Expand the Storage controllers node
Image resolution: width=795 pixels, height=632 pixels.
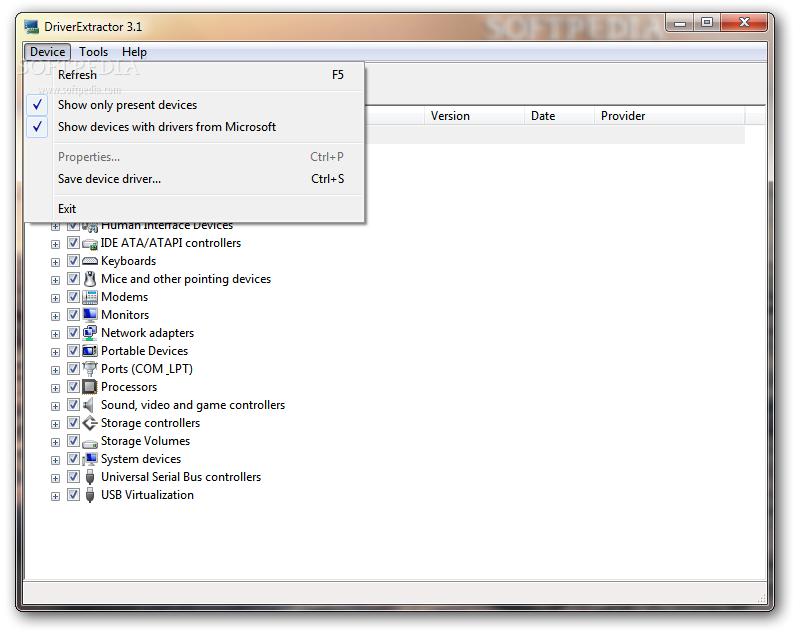tap(55, 424)
